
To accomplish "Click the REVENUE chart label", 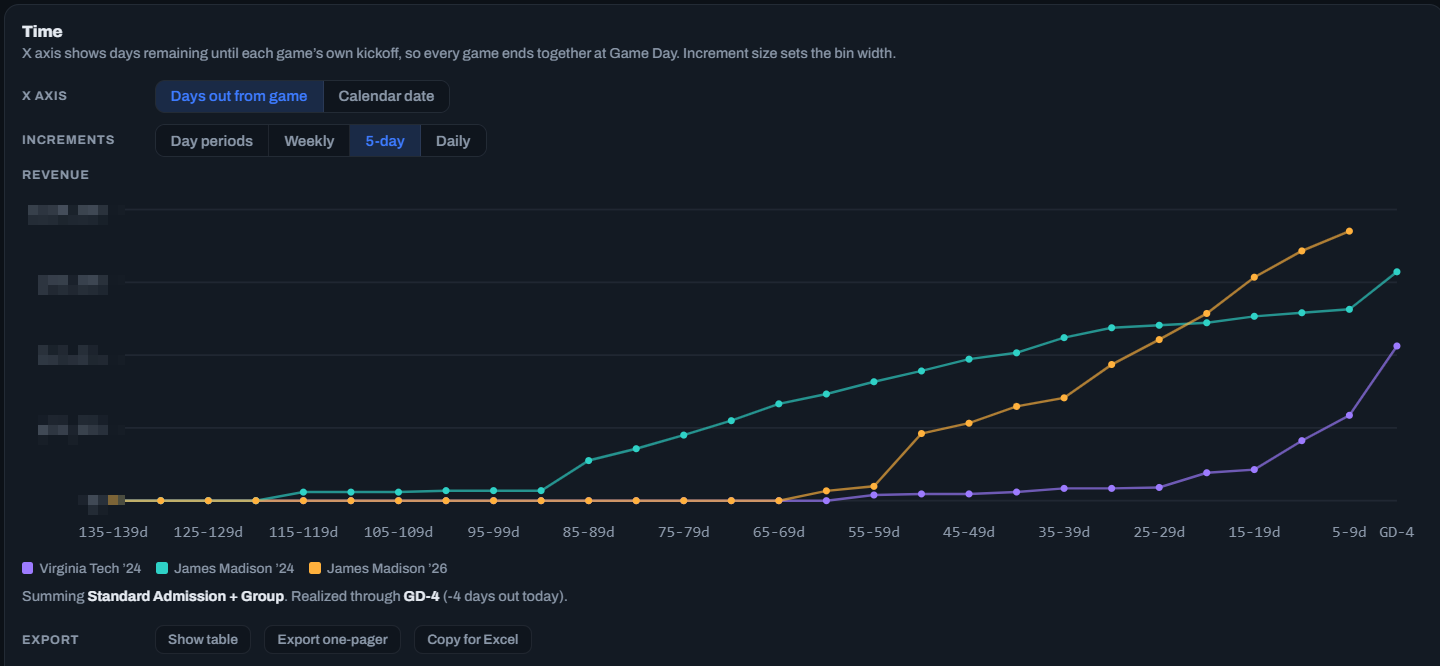I will click(55, 175).
